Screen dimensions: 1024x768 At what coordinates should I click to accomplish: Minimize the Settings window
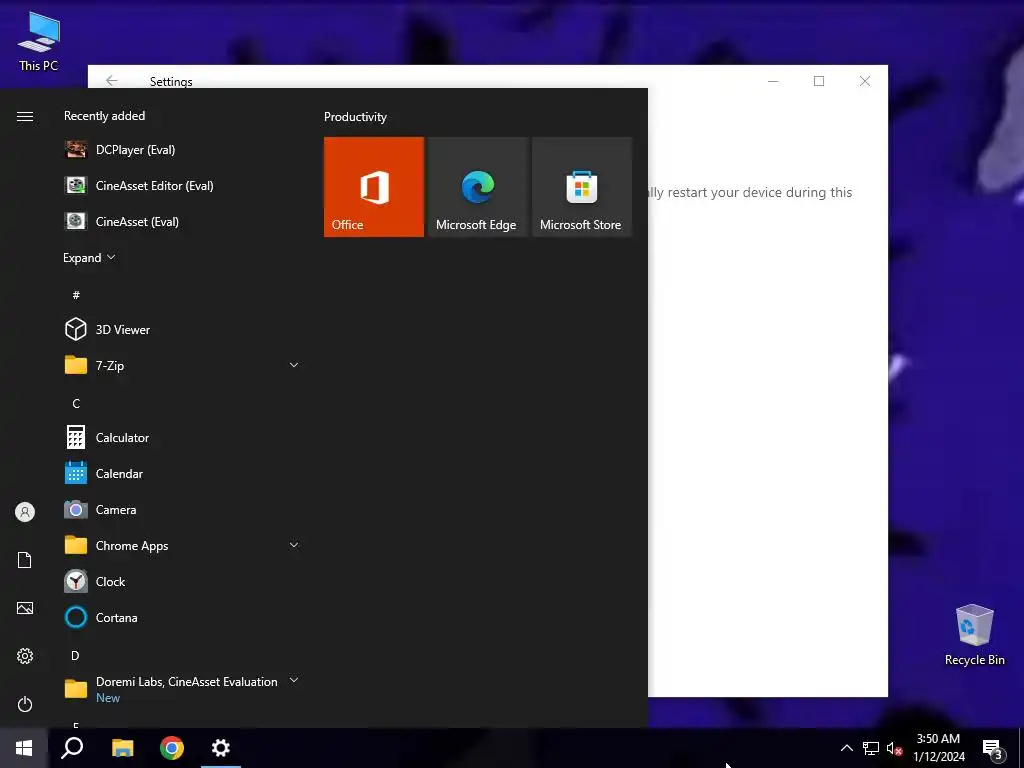click(773, 81)
